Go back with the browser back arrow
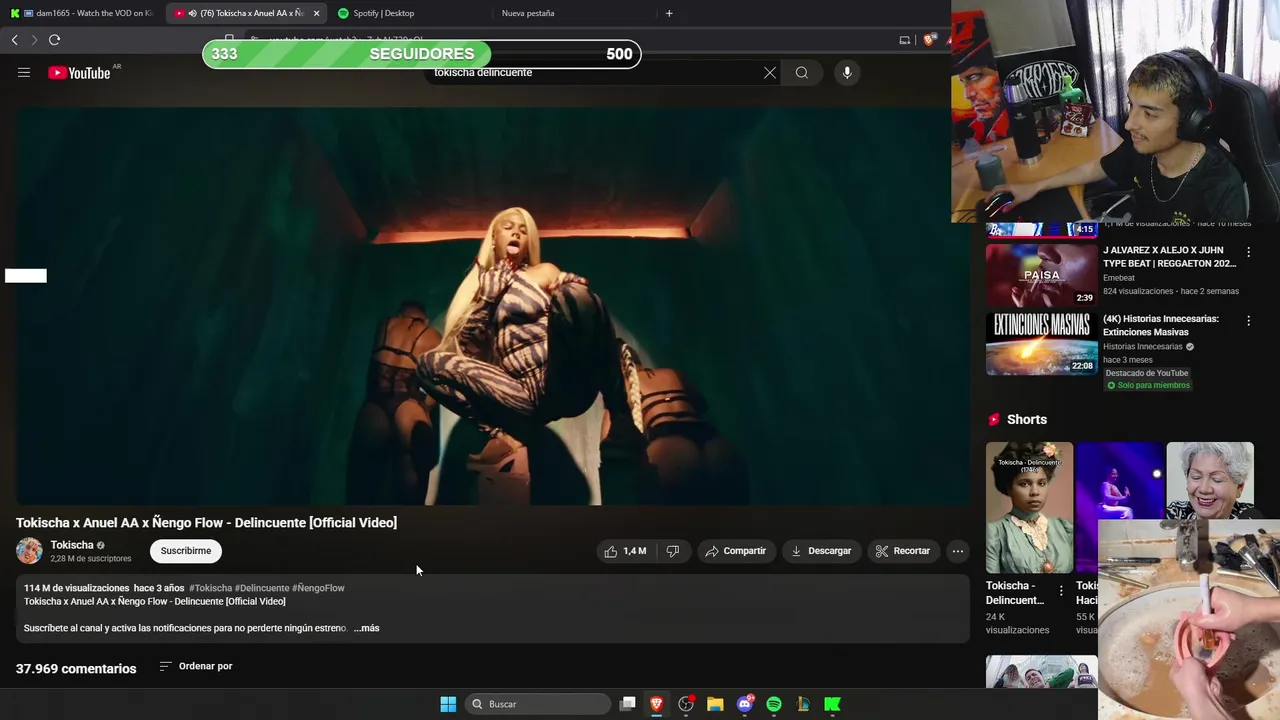The width and height of the screenshot is (1280, 720). pos(14,40)
